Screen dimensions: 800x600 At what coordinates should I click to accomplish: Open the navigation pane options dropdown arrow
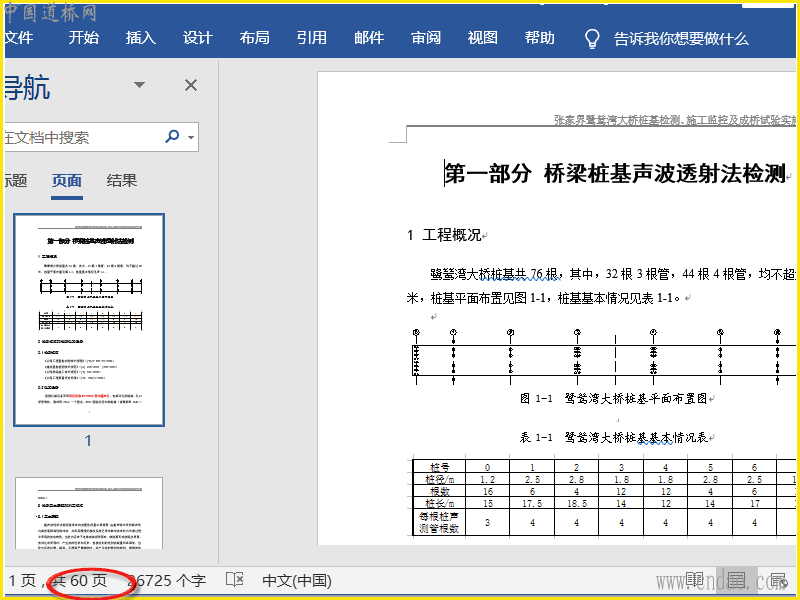(x=139, y=85)
